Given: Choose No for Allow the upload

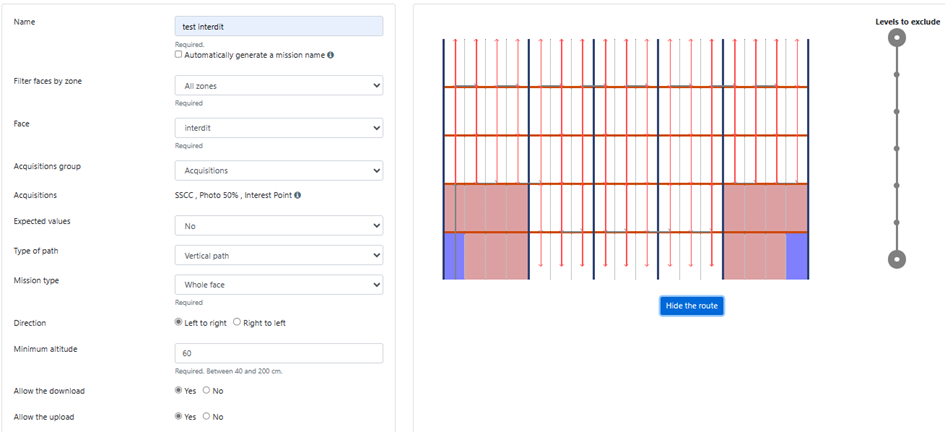Looking at the screenshot, I should tap(207, 417).
